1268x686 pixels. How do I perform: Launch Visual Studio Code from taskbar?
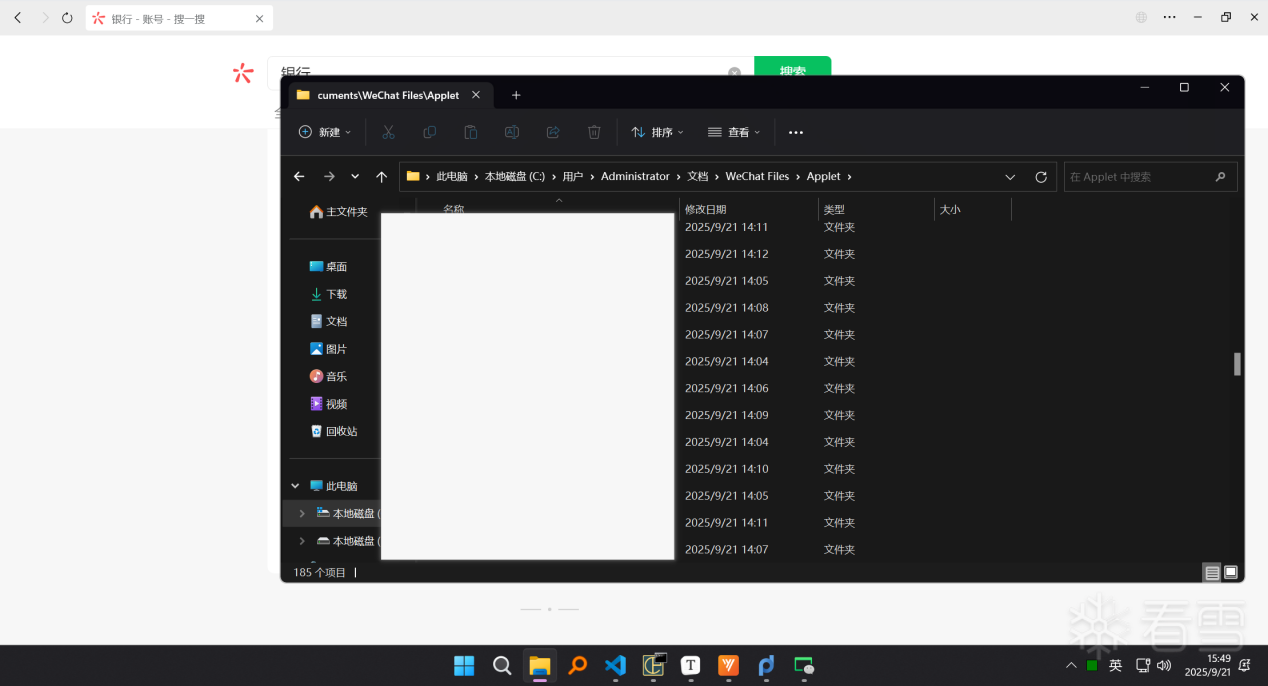(615, 665)
